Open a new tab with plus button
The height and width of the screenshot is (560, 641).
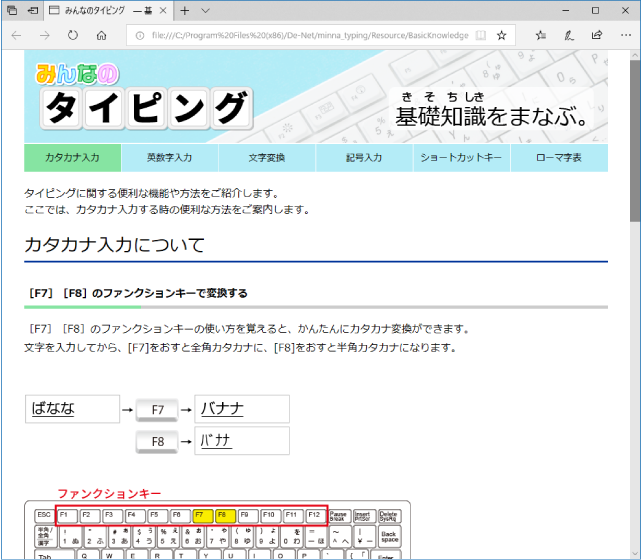pos(185,10)
